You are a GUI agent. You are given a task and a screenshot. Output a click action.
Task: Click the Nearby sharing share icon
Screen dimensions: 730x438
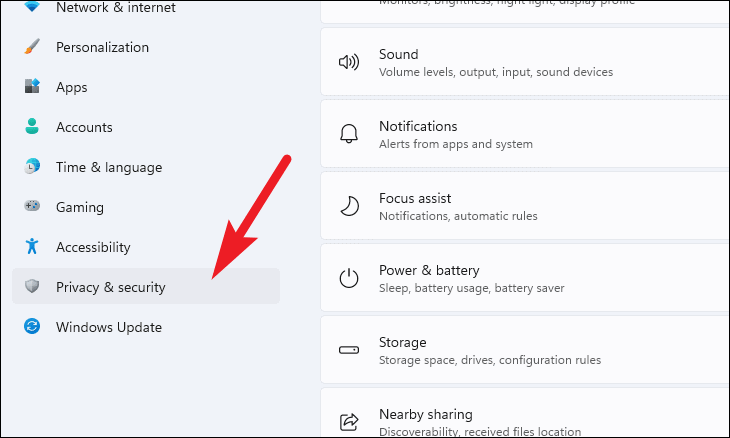point(349,422)
